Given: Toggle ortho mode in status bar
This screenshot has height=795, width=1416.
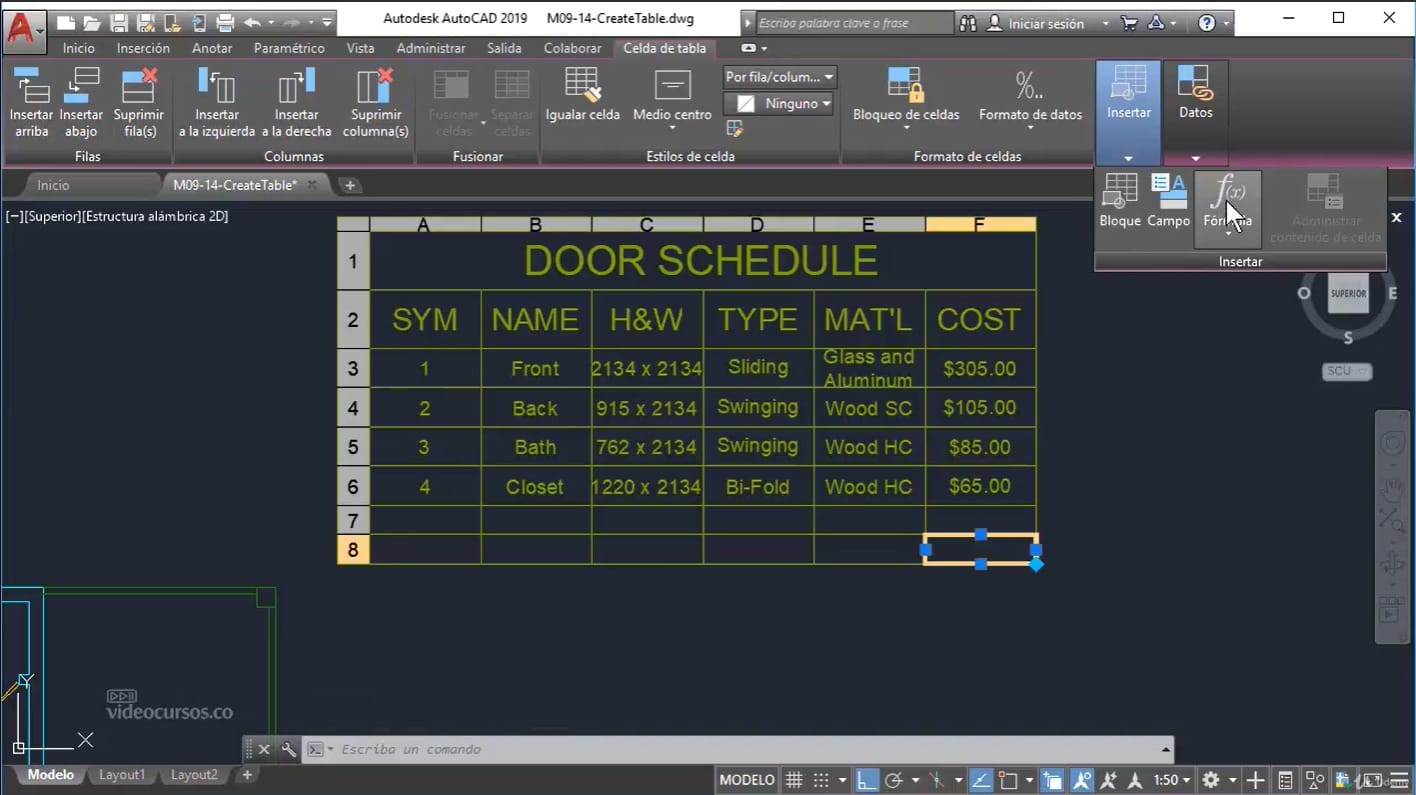Looking at the screenshot, I should (x=867, y=780).
